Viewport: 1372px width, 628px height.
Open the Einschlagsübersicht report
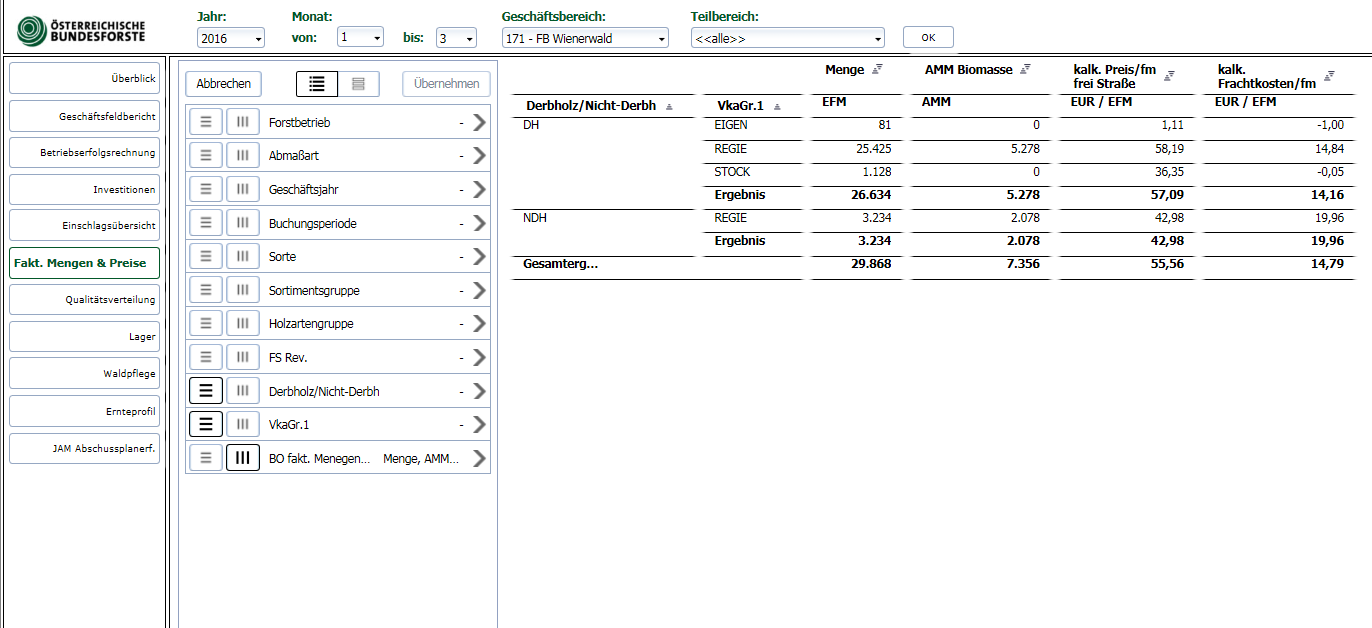point(84,225)
